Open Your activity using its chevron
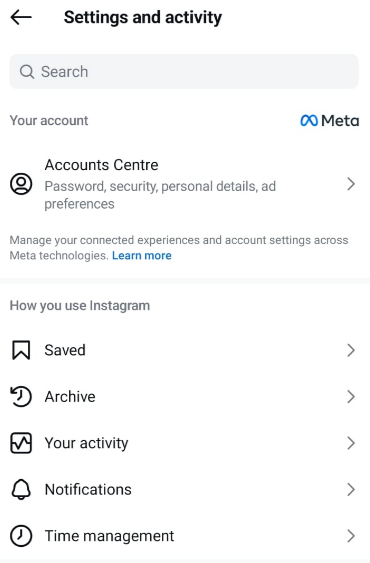The height and width of the screenshot is (563, 370). [x=351, y=443]
